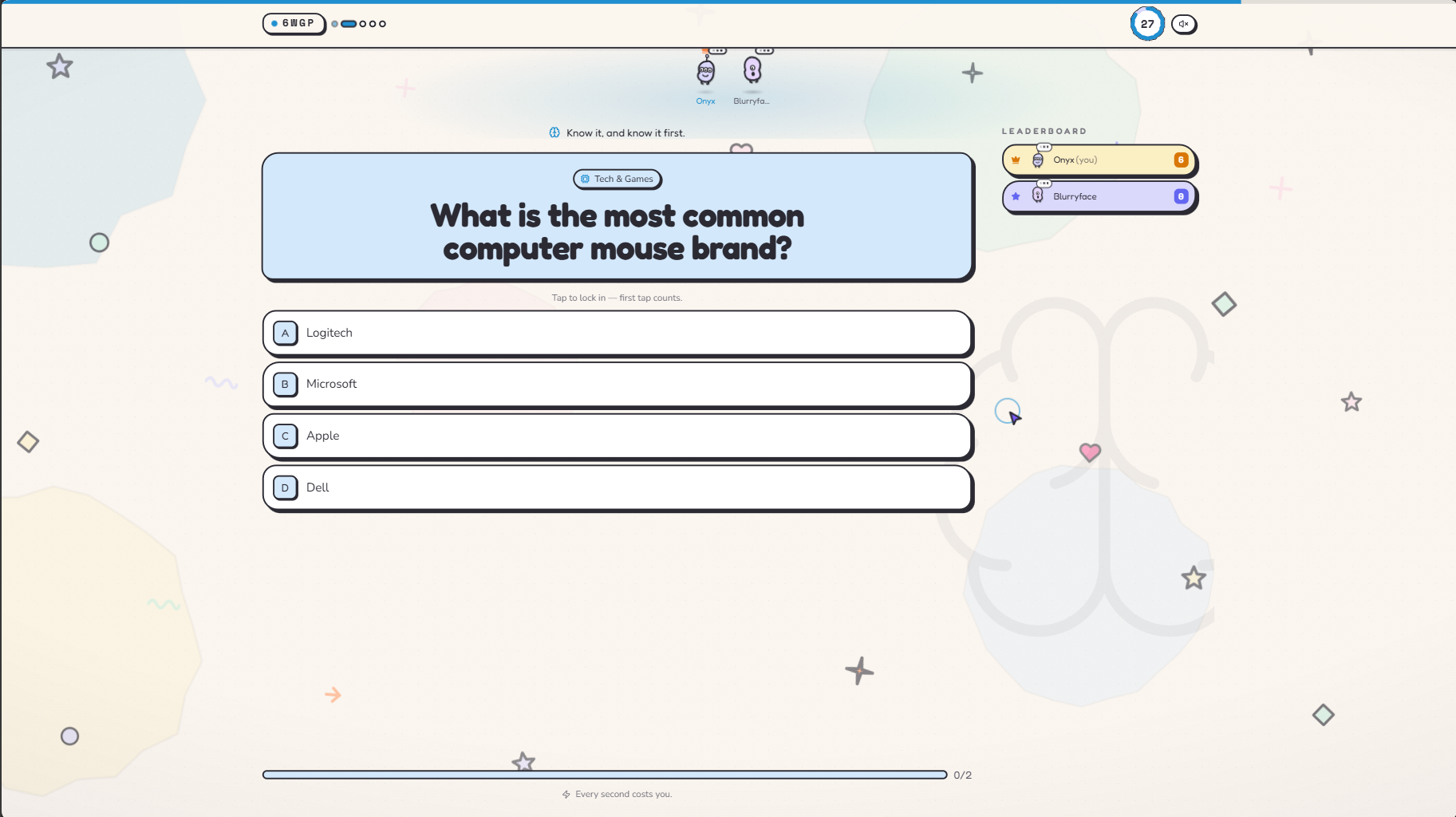
Task: Click the A letter badge for Logitech
Action: [x=285, y=333]
